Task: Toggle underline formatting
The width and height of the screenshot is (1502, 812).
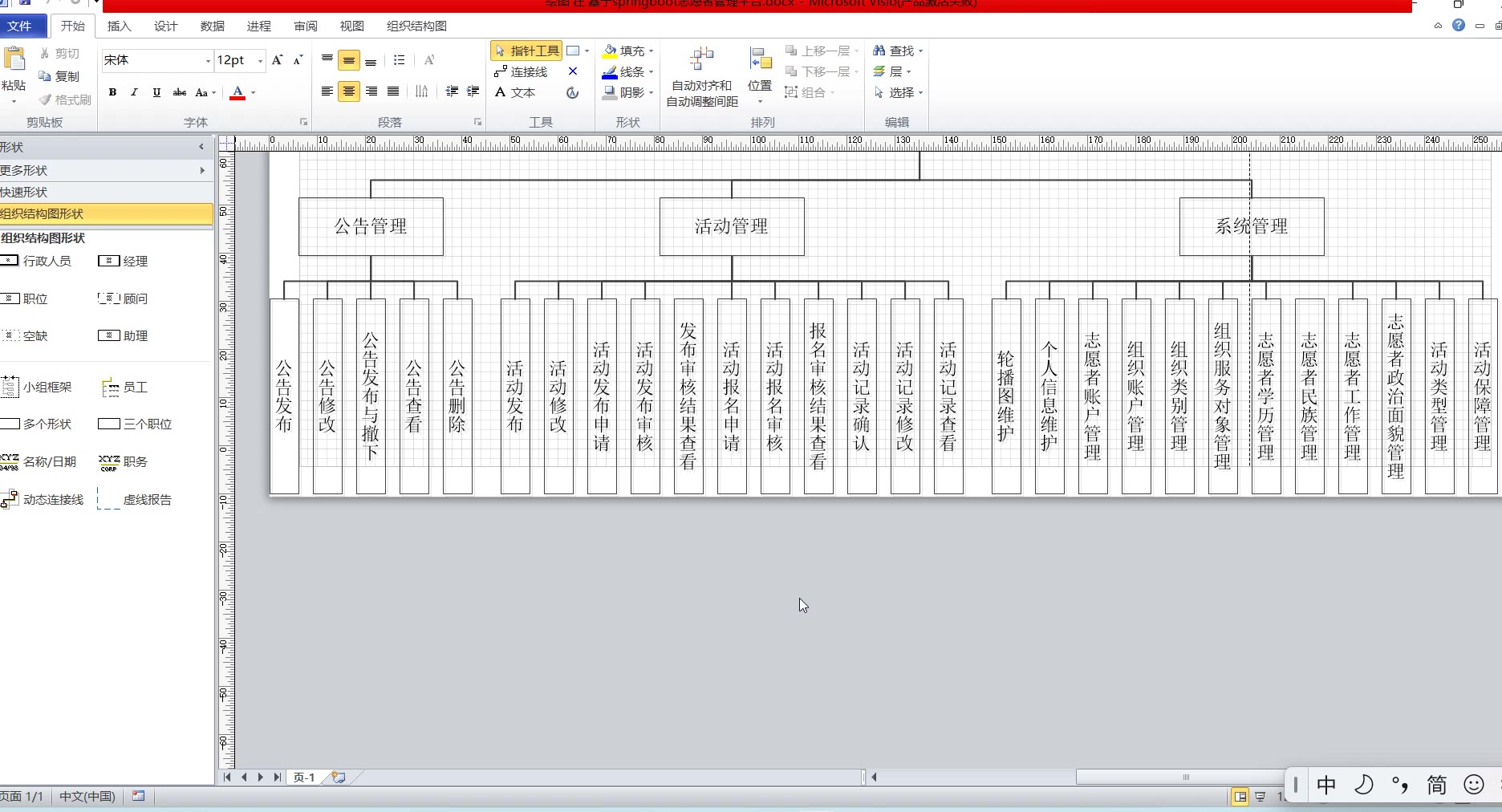Action: point(156,92)
